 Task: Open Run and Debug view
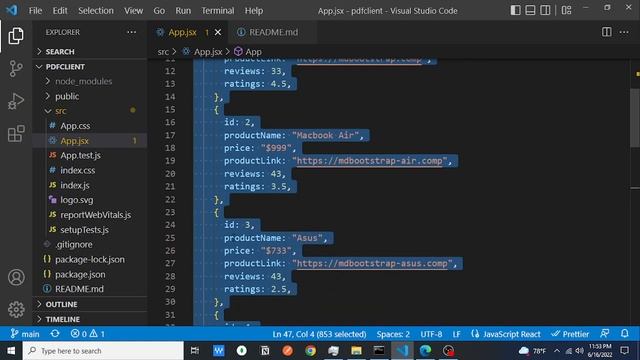coord(16,101)
